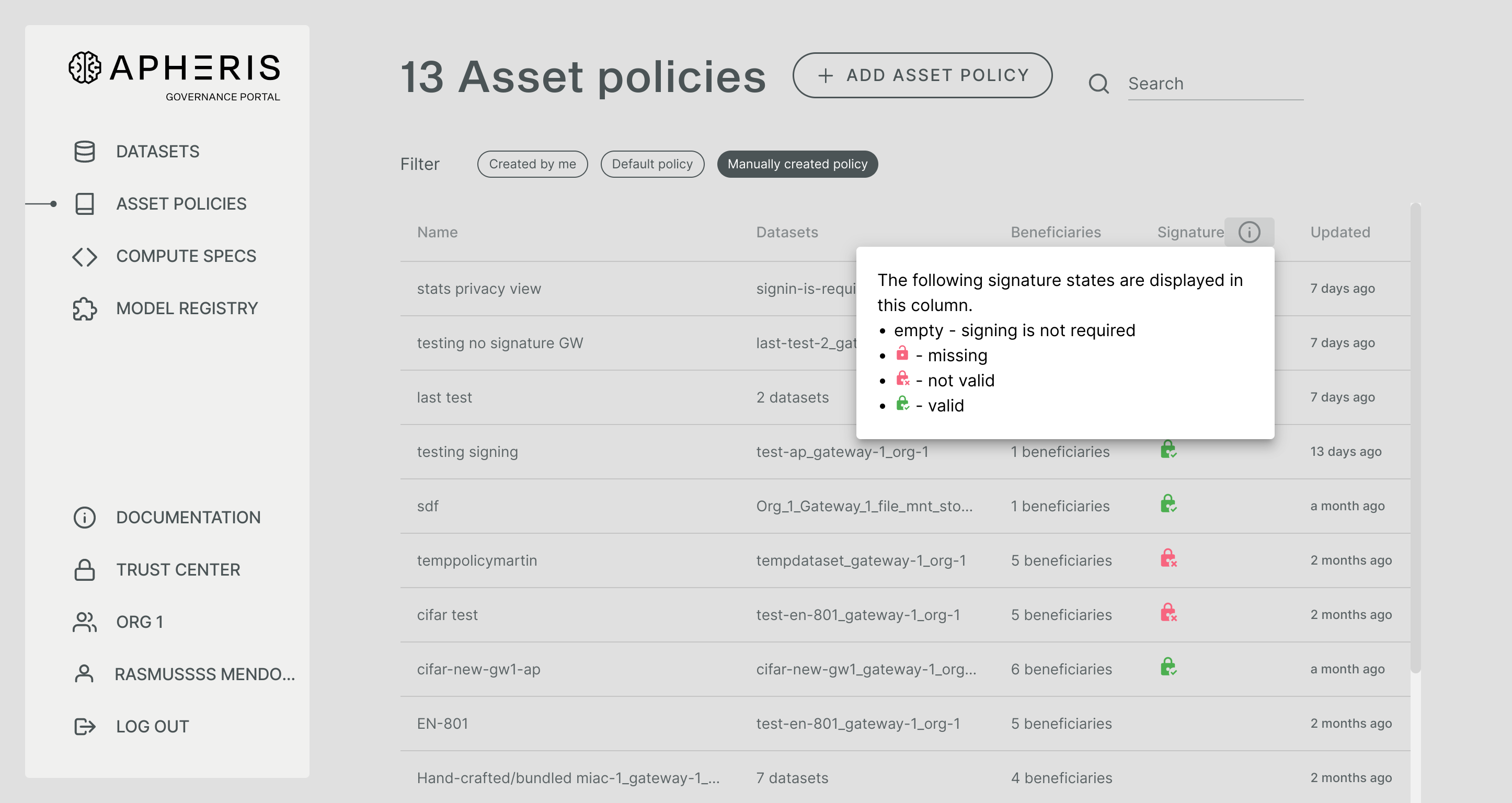This screenshot has height=803, width=1512.
Task: Enable the Default policy filter
Action: point(652,164)
